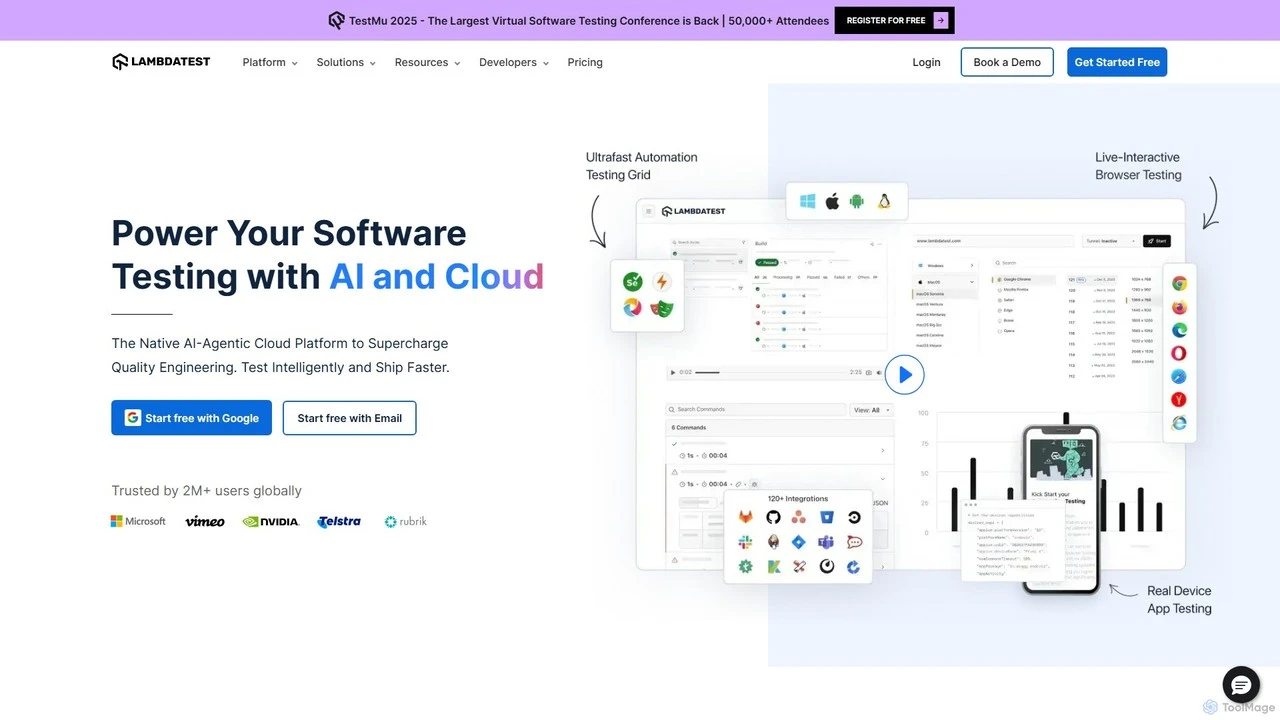
Task: Click the NVIDIA logo
Action: click(271, 521)
